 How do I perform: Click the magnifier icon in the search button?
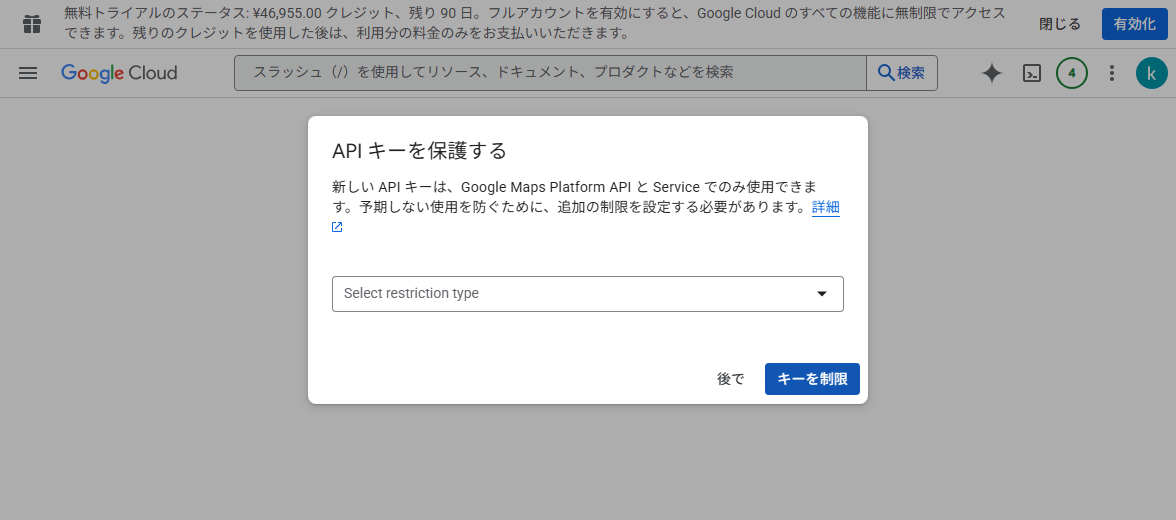[x=886, y=73]
